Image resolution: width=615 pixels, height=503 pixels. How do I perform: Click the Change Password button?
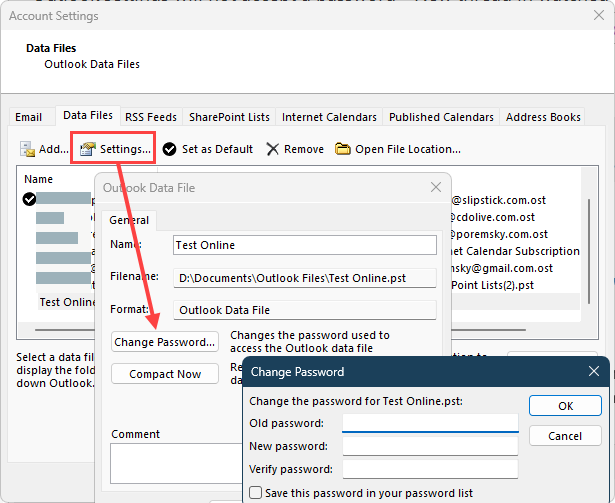point(165,342)
